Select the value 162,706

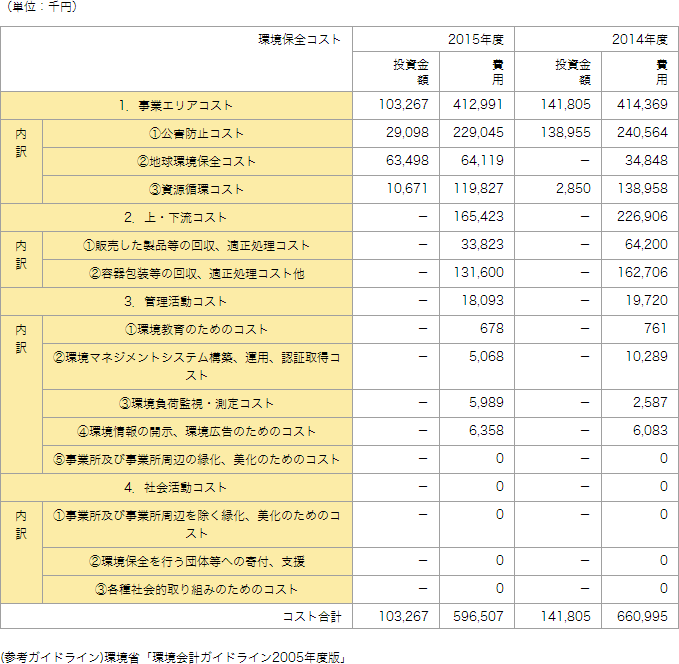click(642, 272)
